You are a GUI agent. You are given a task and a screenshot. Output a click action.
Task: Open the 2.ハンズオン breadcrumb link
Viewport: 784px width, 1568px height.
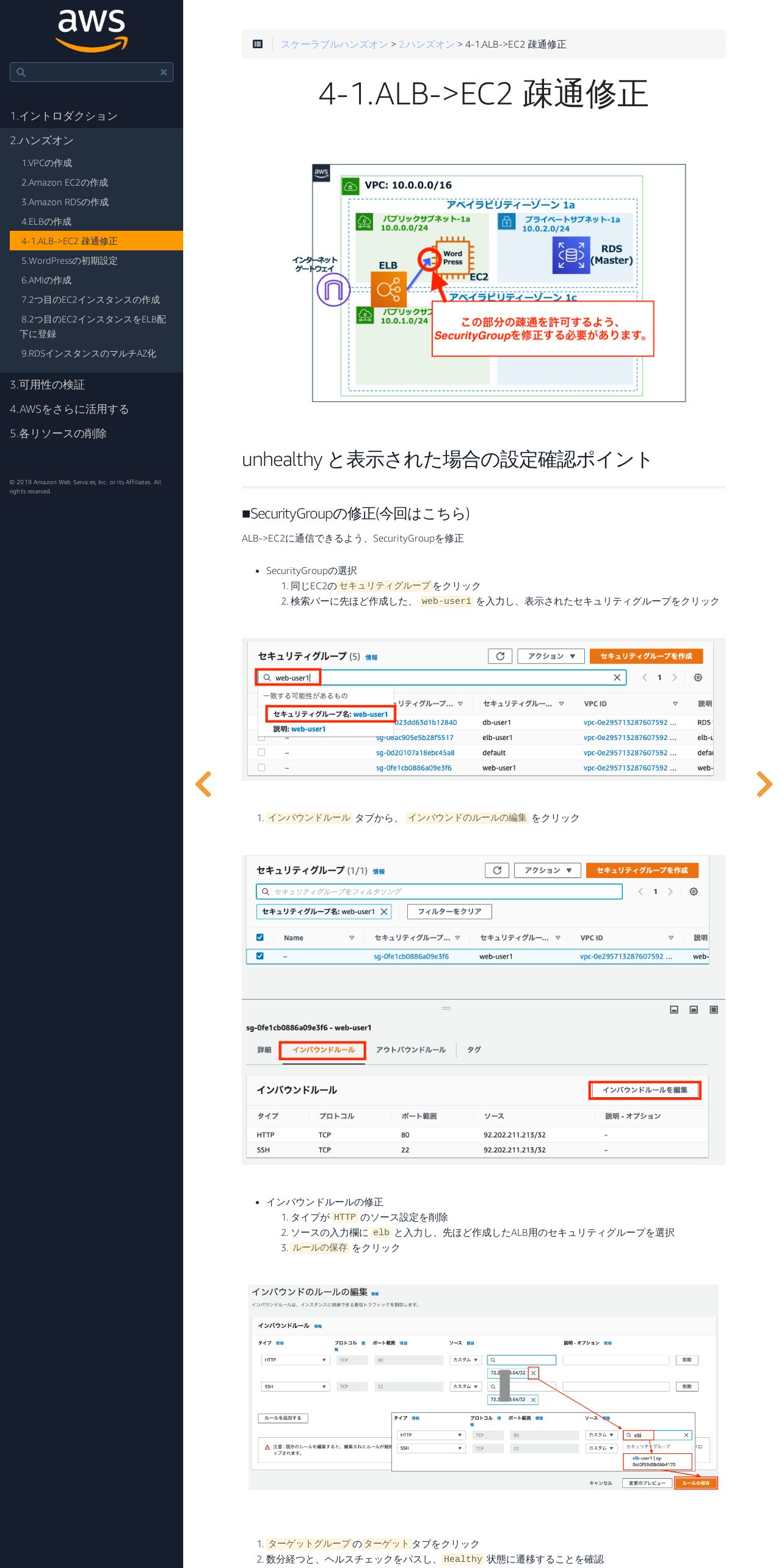coord(426,44)
